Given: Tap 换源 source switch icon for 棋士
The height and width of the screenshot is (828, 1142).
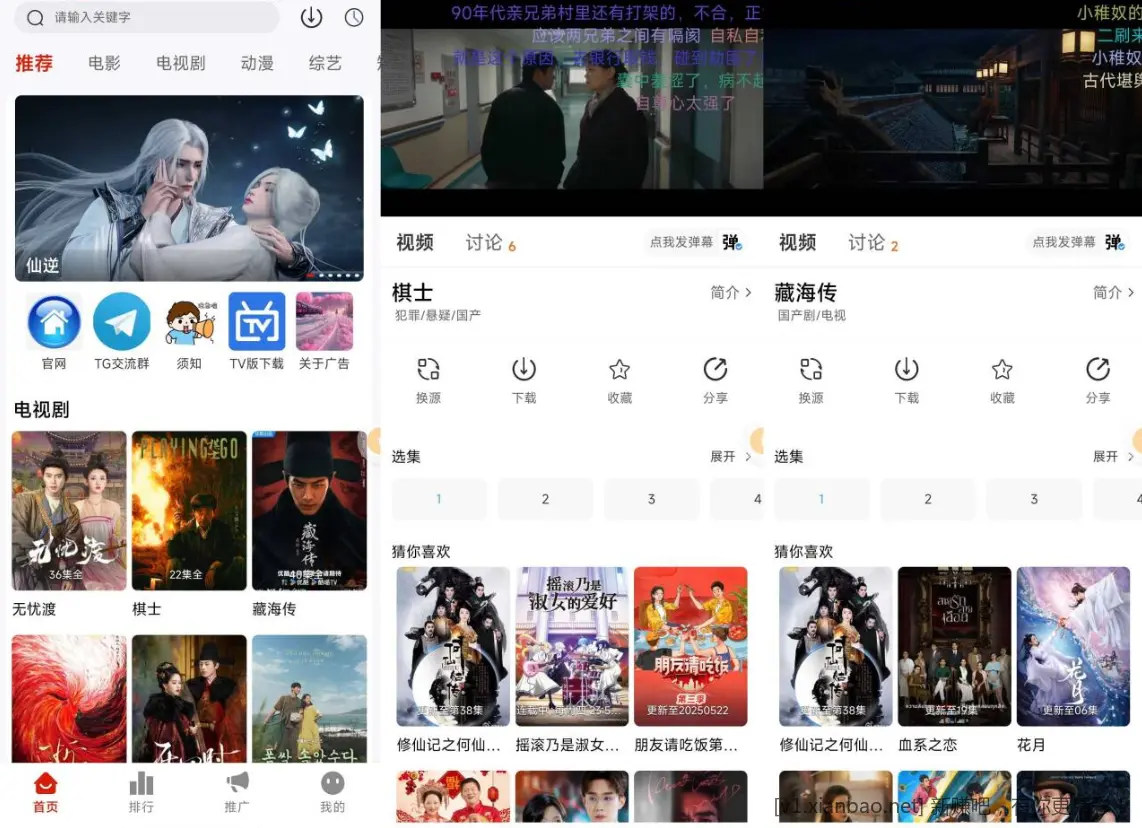Looking at the screenshot, I should [x=428, y=369].
